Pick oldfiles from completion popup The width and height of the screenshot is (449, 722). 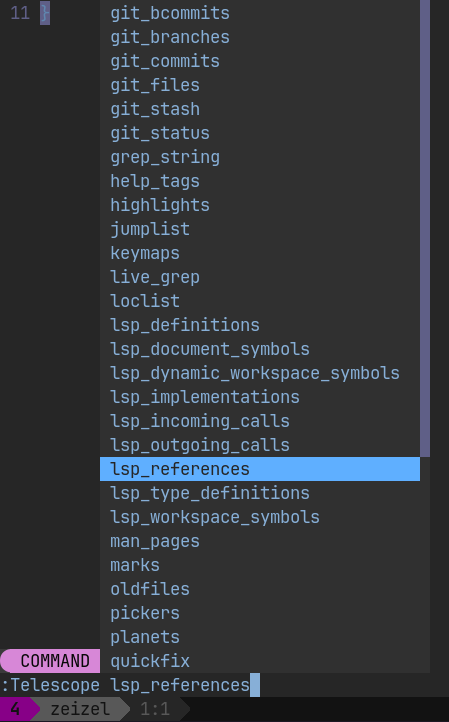pos(260,589)
